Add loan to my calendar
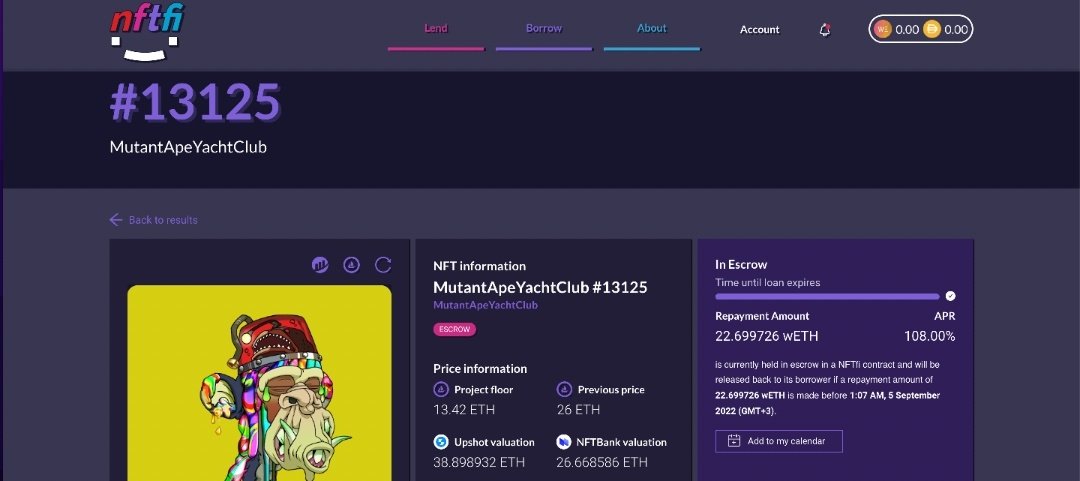 [778, 441]
